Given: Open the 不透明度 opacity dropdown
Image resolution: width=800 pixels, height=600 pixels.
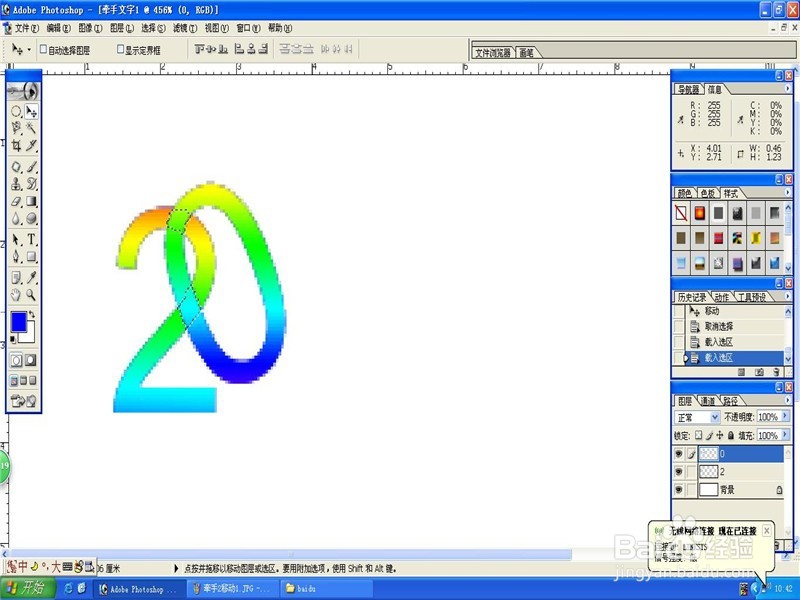Looking at the screenshot, I should (785, 416).
